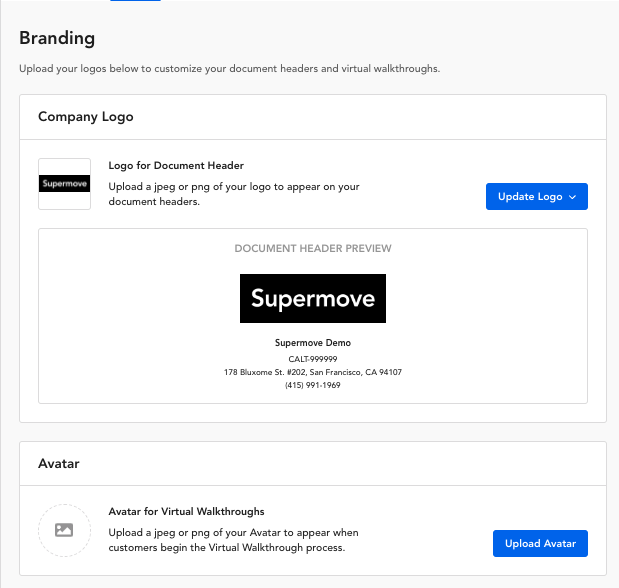The width and height of the screenshot is (619, 588).
Task: Click the DOCUMENT HEADER PREVIEW caption
Action: click(x=313, y=248)
